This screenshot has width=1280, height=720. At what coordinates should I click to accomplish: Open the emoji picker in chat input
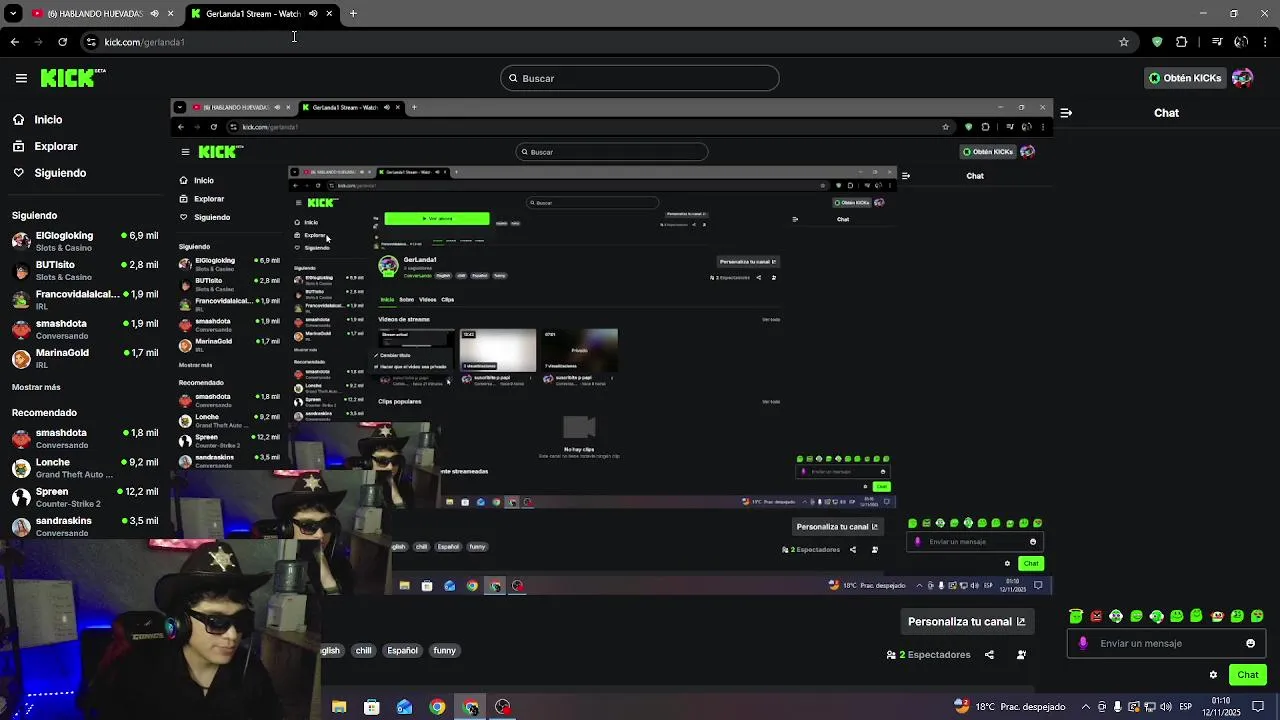pos(1250,643)
